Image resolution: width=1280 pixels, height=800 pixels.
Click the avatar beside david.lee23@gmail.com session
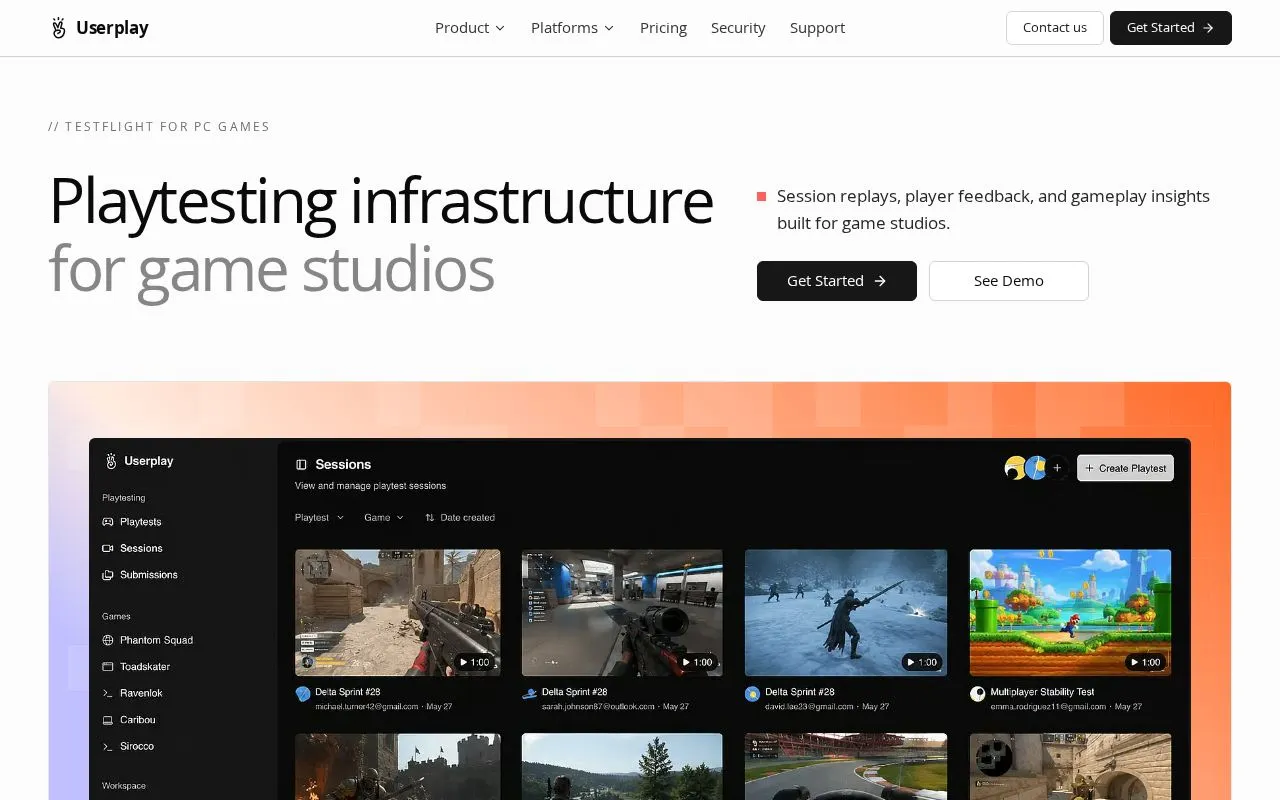click(x=753, y=694)
